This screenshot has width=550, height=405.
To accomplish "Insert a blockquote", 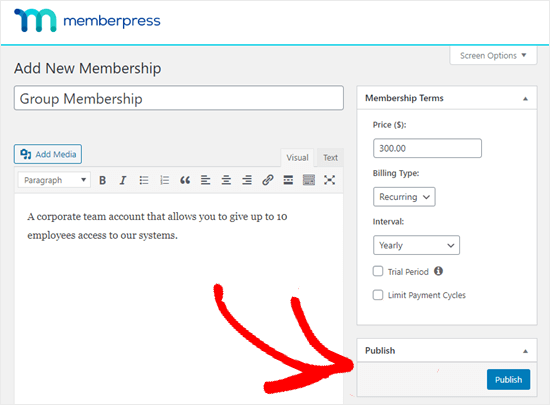I will click(x=185, y=180).
